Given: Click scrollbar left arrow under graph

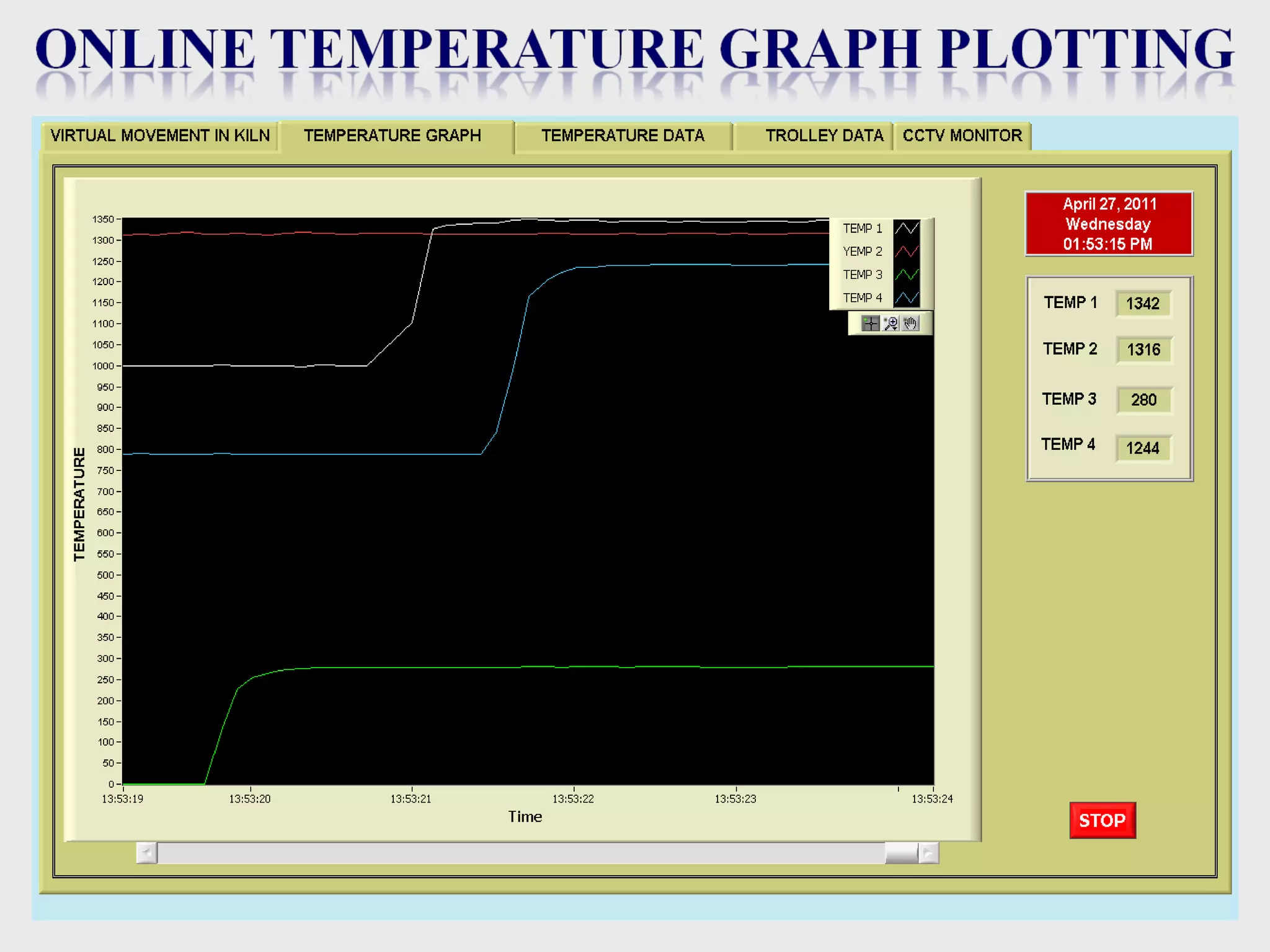Looking at the screenshot, I should (x=147, y=853).
